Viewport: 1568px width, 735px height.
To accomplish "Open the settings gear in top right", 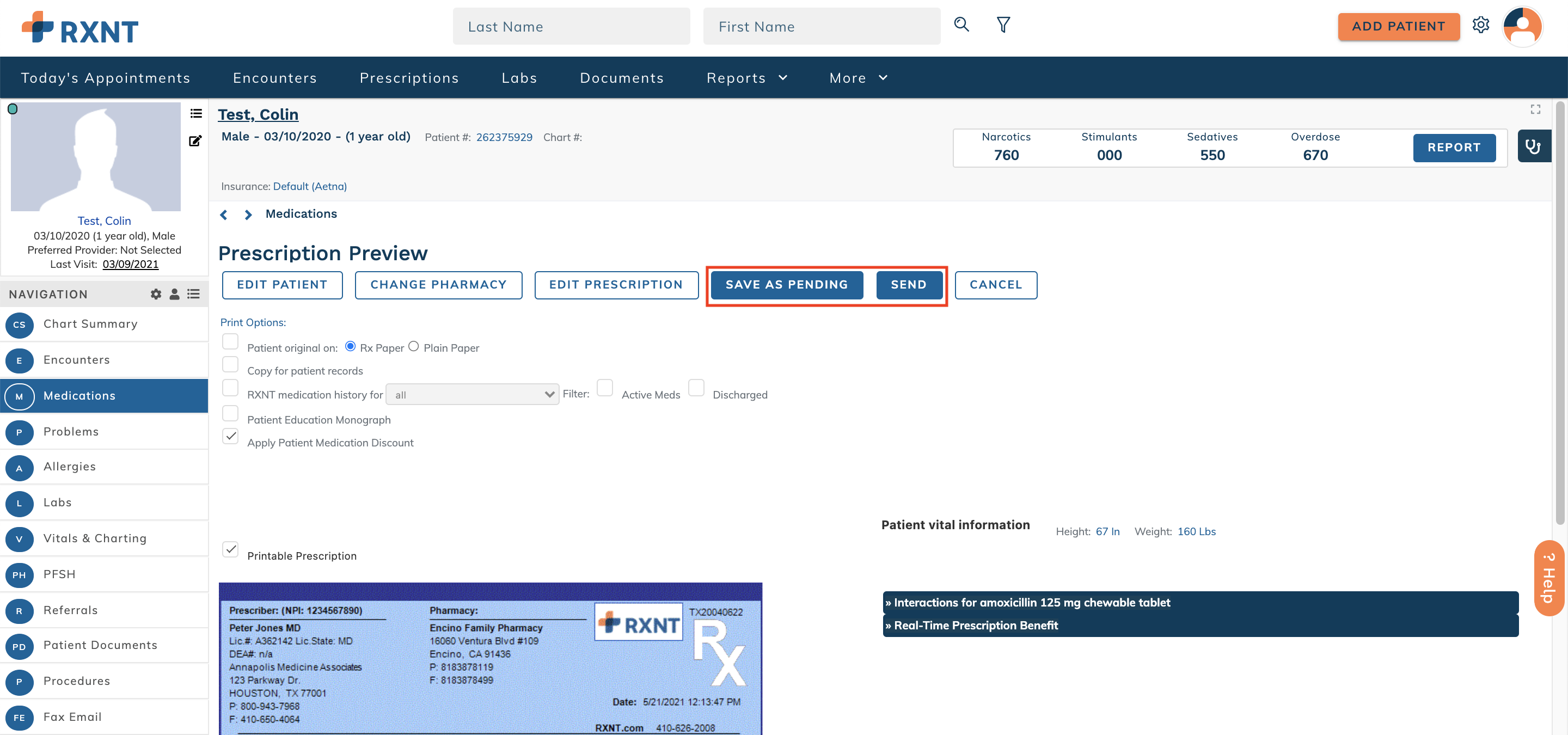I will click(x=1481, y=25).
